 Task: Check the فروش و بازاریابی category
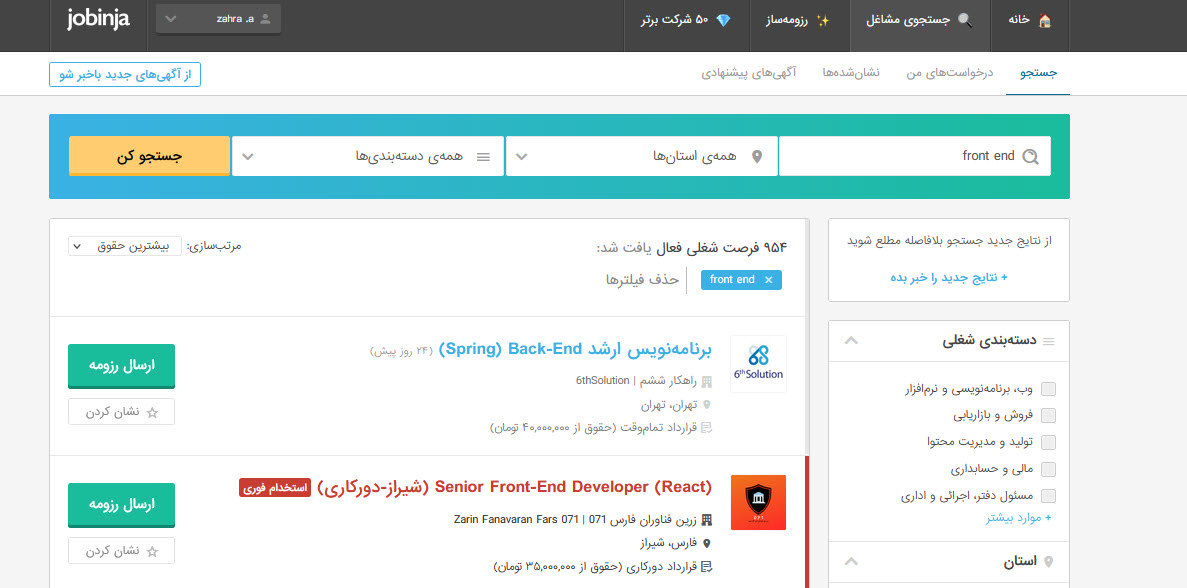[1048, 415]
